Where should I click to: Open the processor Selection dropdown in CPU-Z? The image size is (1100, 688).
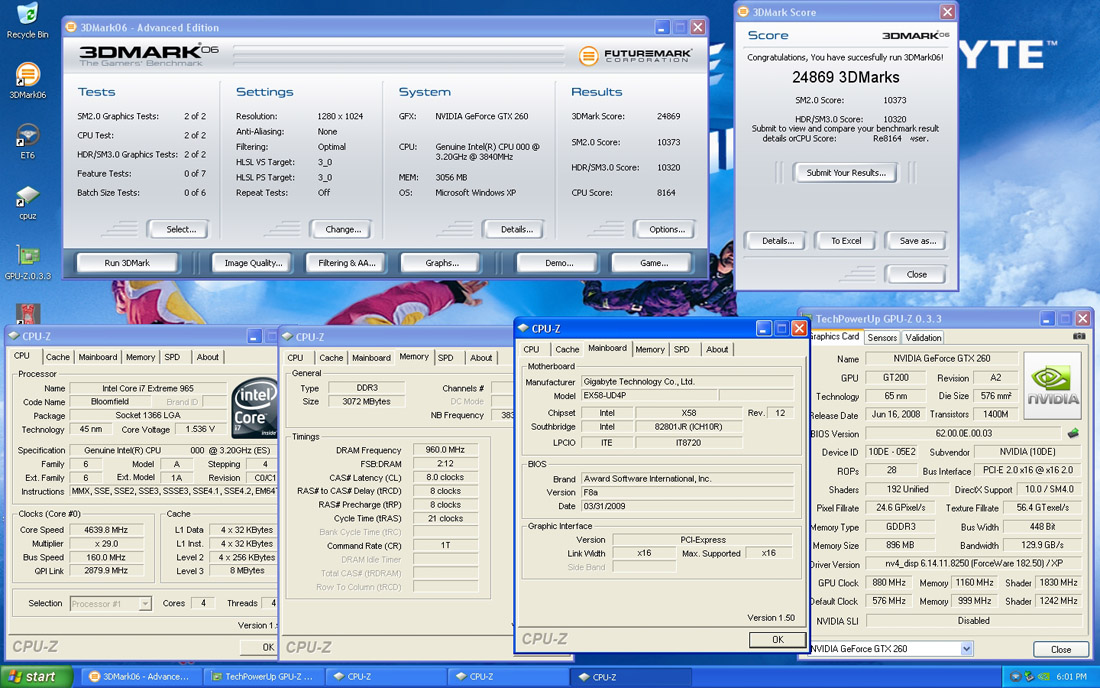tap(110, 603)
